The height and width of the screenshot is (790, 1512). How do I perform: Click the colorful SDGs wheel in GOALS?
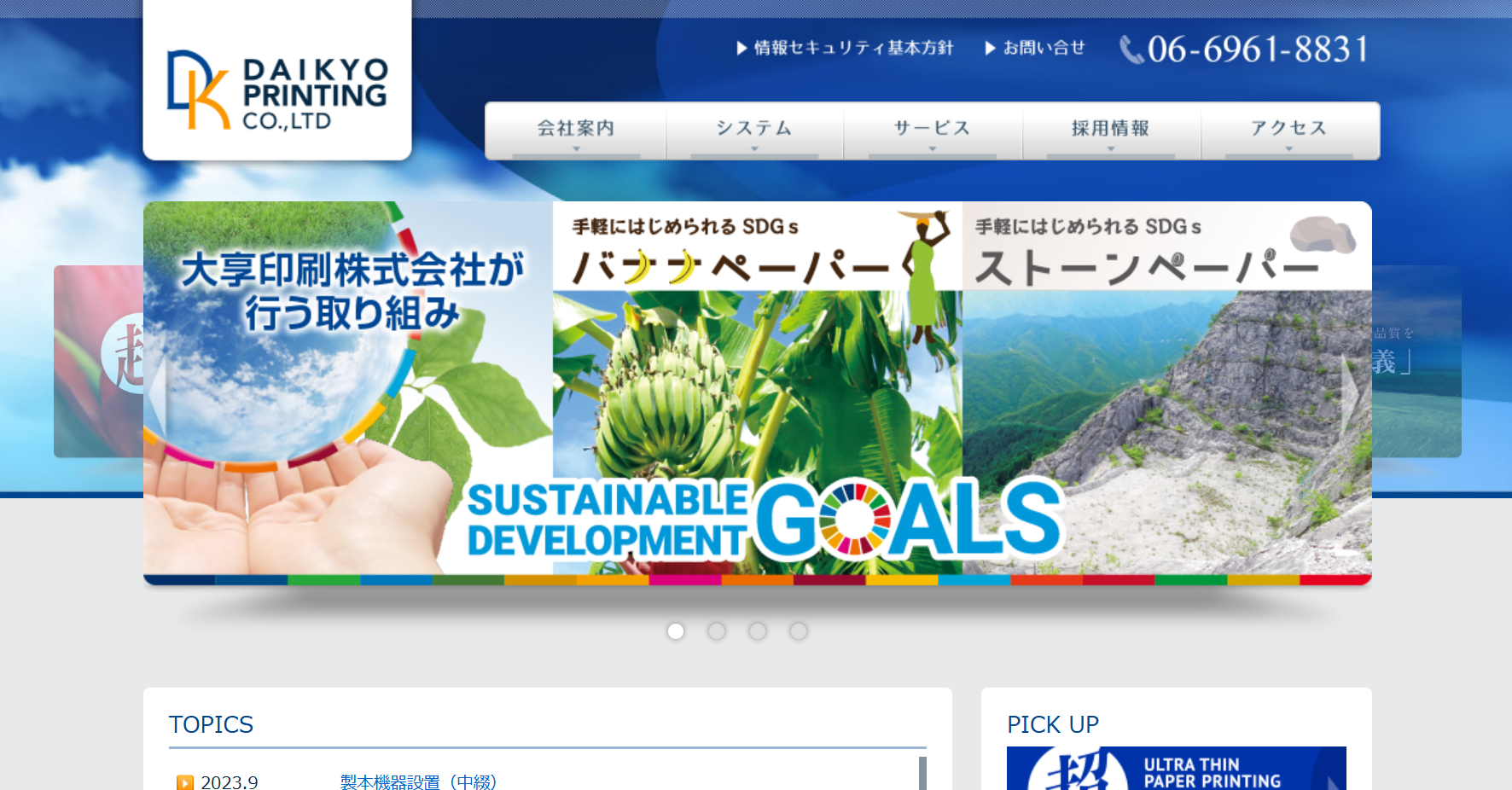pos(855,519)
